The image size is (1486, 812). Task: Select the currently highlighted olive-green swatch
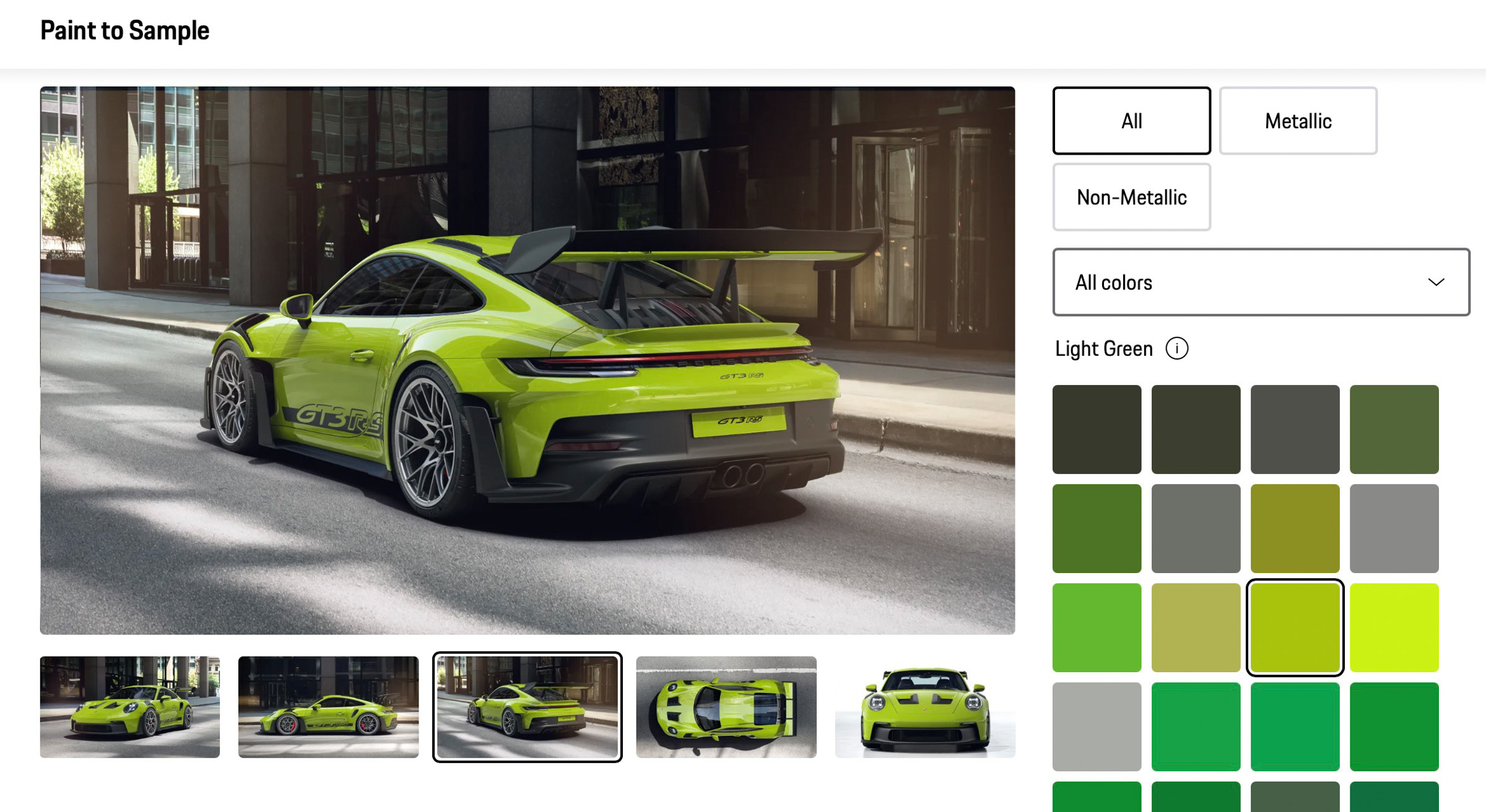point(1295,626)
